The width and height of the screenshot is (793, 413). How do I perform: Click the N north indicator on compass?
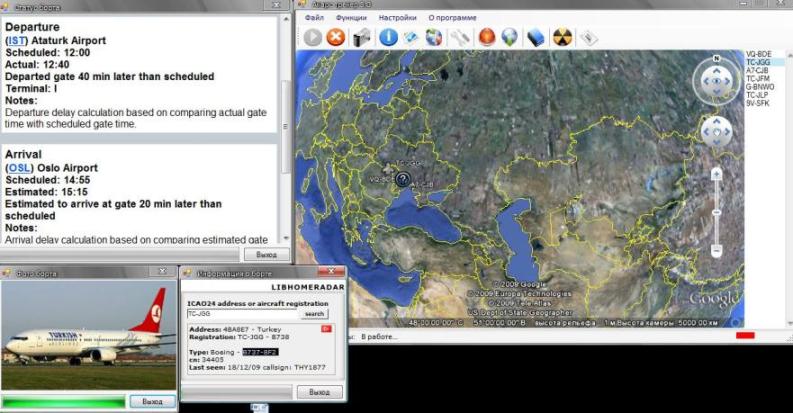click(716, 59)
